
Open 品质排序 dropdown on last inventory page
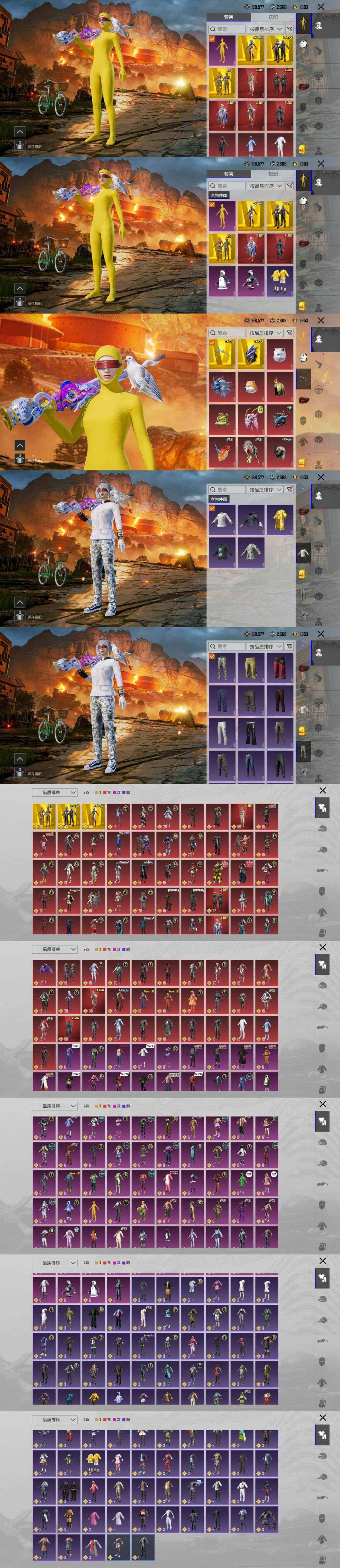point(55,1420)
